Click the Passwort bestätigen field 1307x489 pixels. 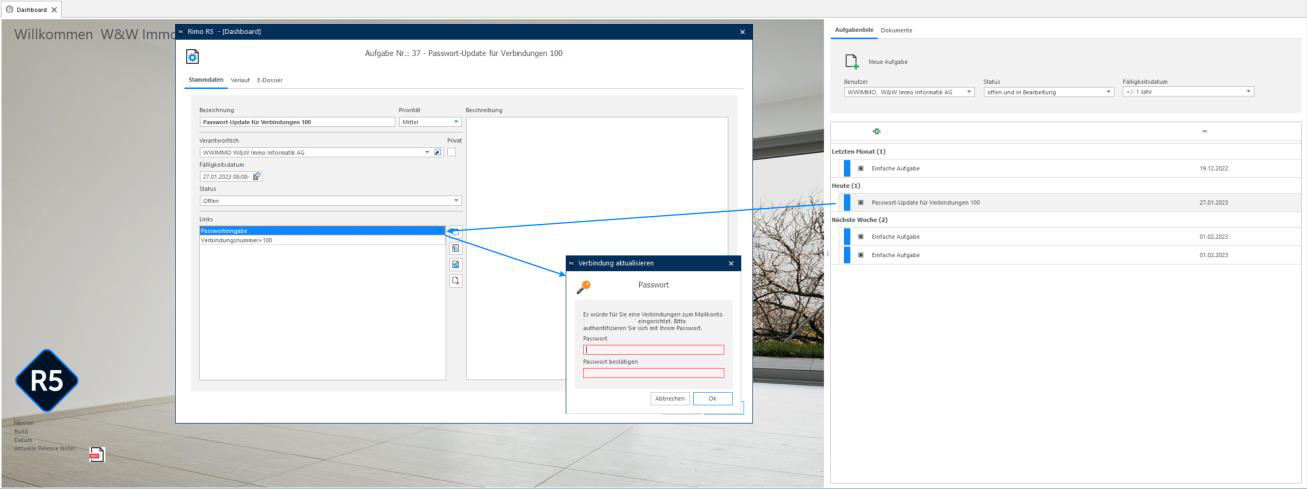click(653, 373)
